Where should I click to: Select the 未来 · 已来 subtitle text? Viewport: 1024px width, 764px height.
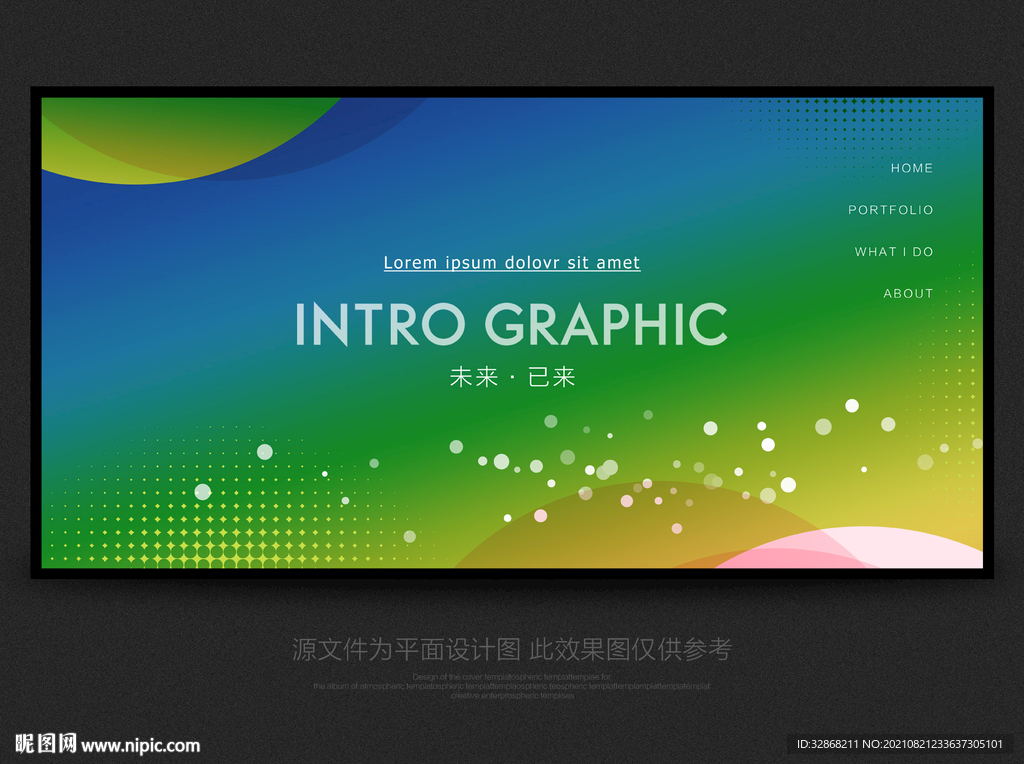[512, 377]
